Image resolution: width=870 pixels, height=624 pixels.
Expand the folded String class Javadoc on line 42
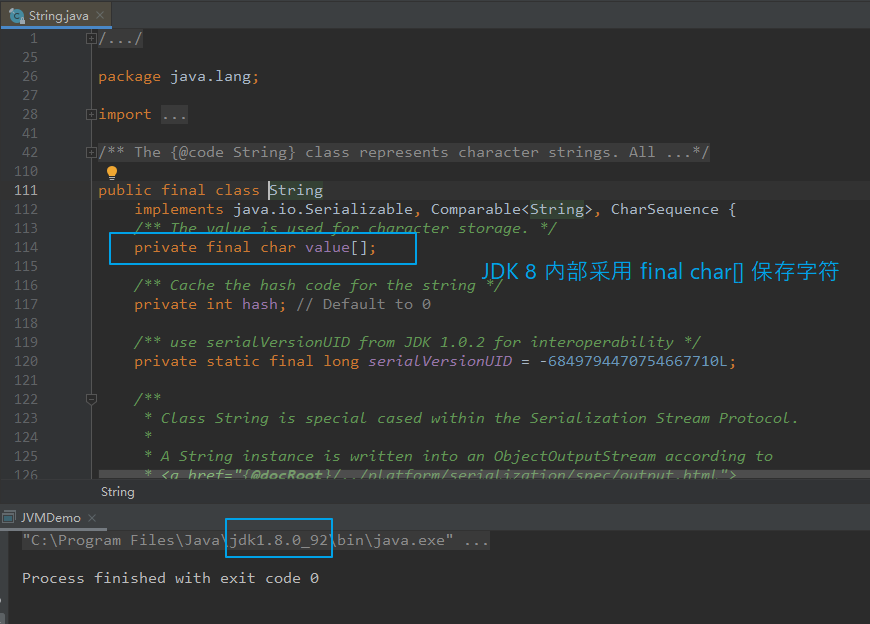click(91, 152)
